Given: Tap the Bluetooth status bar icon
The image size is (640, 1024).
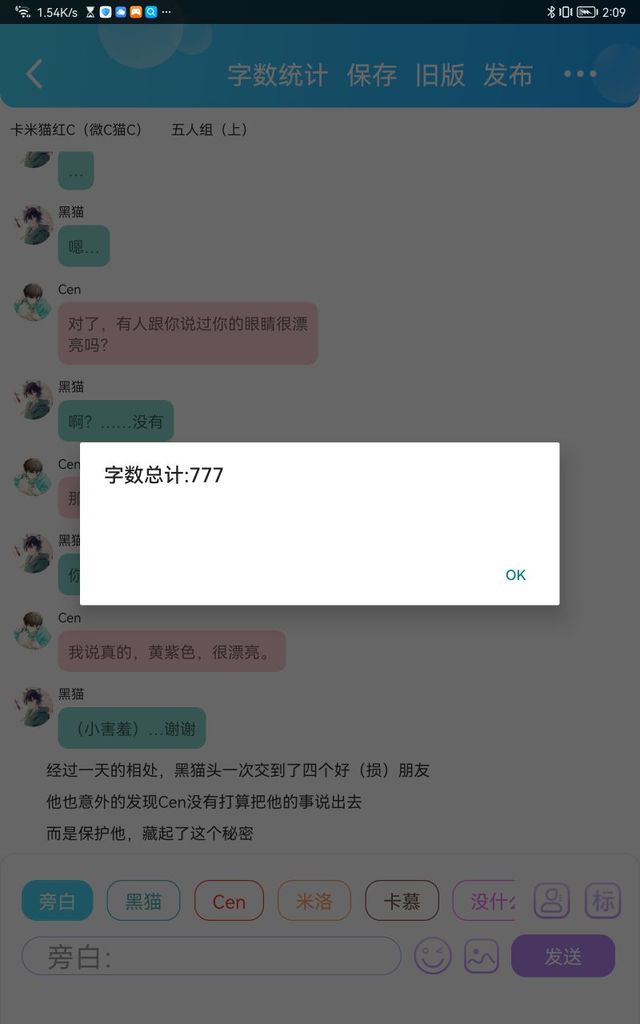Looking at the screenshot, I should tap(551, 12).
